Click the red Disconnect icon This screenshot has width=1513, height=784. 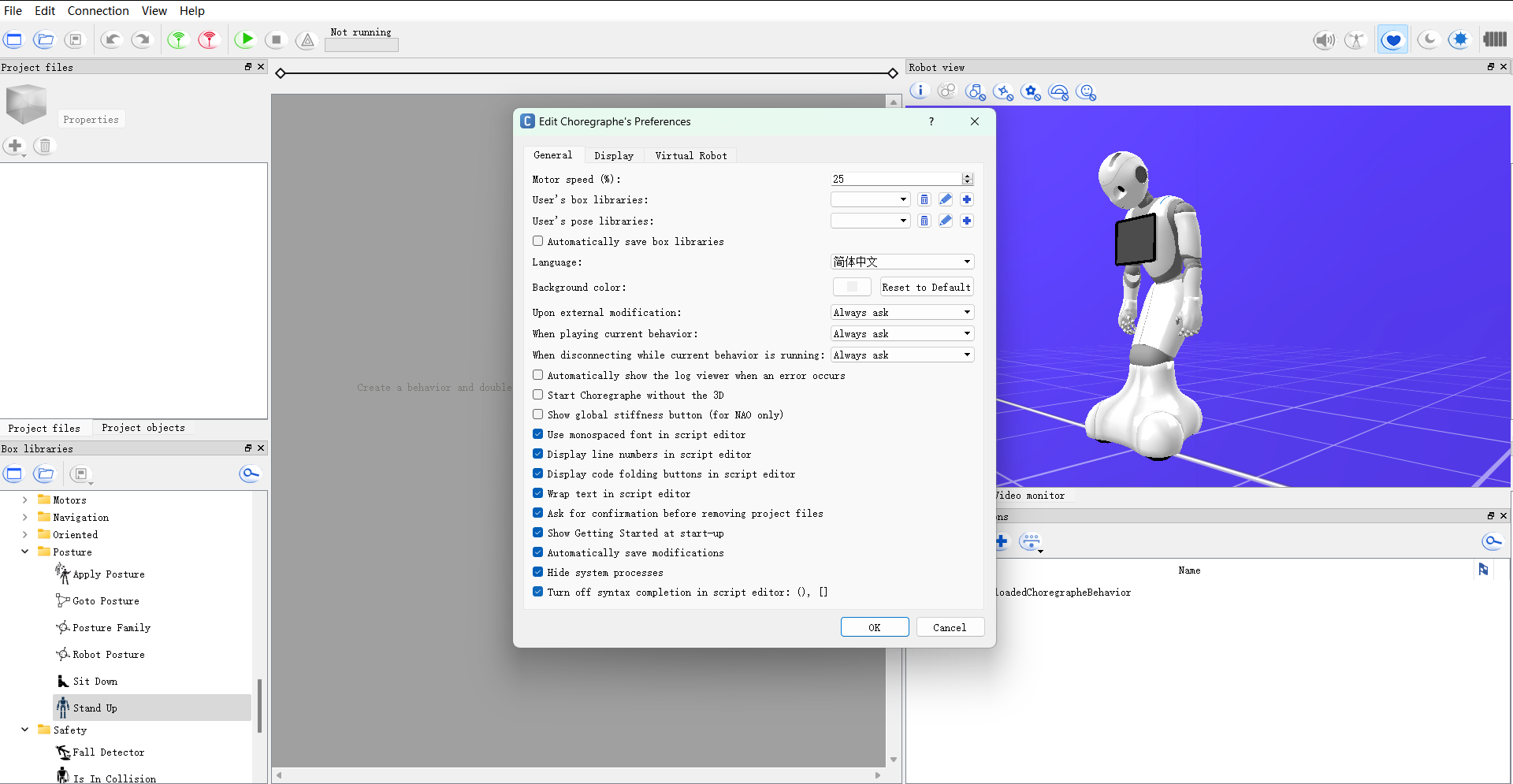click(209, 39)
